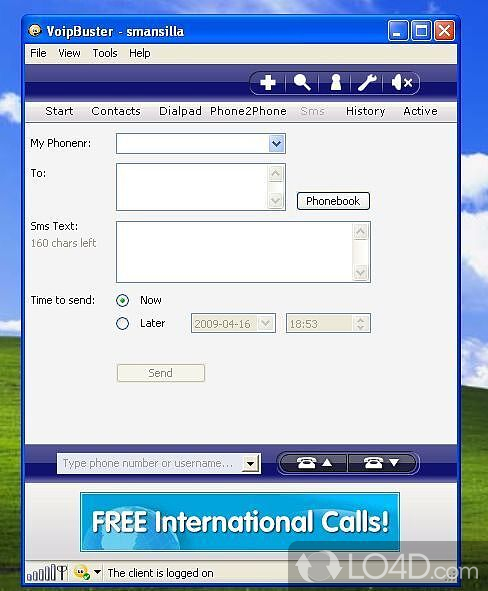Open the Tools menu
488x591 pixels.
(105, 53)
